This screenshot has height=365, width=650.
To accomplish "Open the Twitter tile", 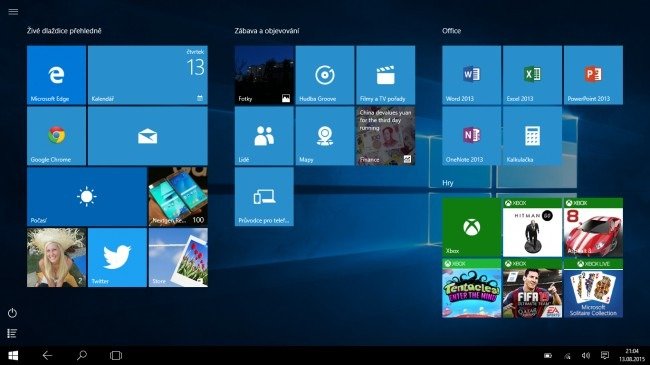I will (117, 258).
